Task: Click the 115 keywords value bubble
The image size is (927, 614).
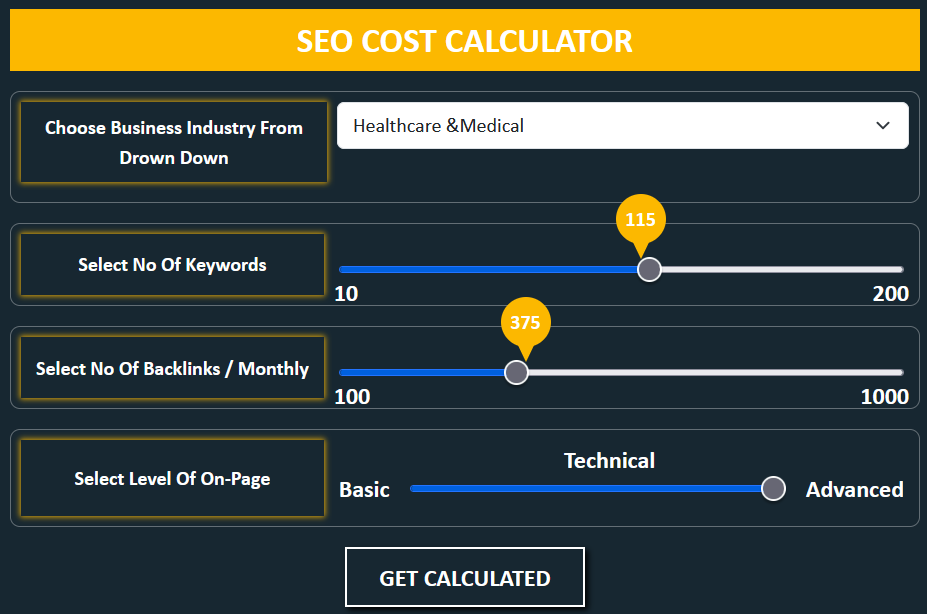Action: [640, 220]
